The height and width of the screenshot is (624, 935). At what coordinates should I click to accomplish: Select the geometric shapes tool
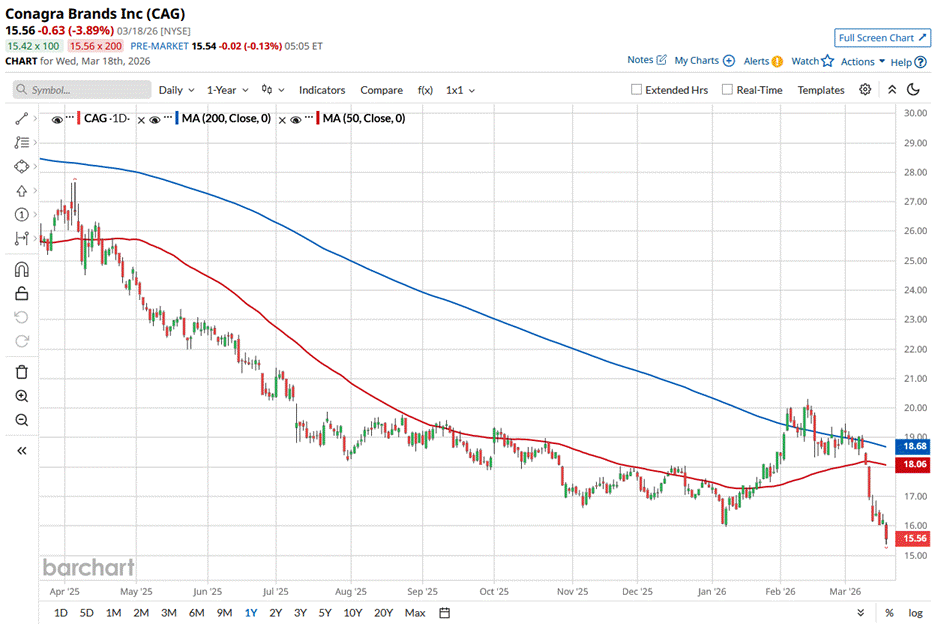[21, 166]
